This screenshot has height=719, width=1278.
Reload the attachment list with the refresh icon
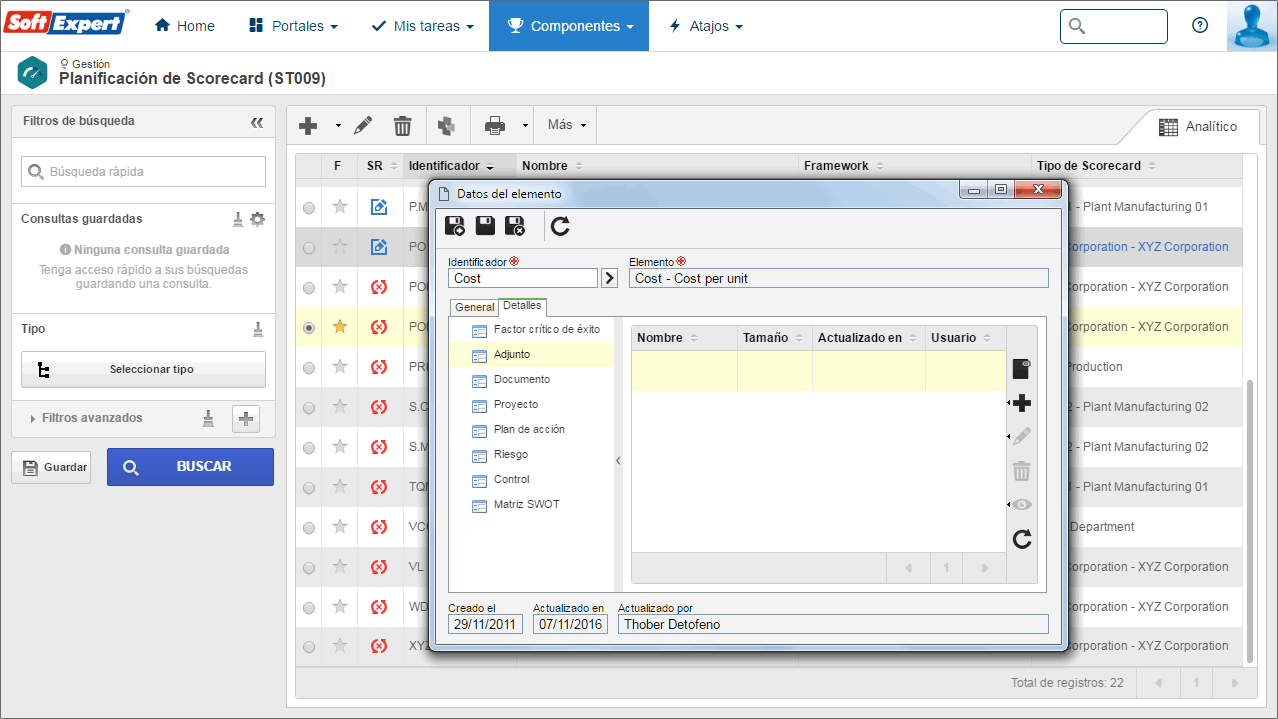[x=1021, y=540]
